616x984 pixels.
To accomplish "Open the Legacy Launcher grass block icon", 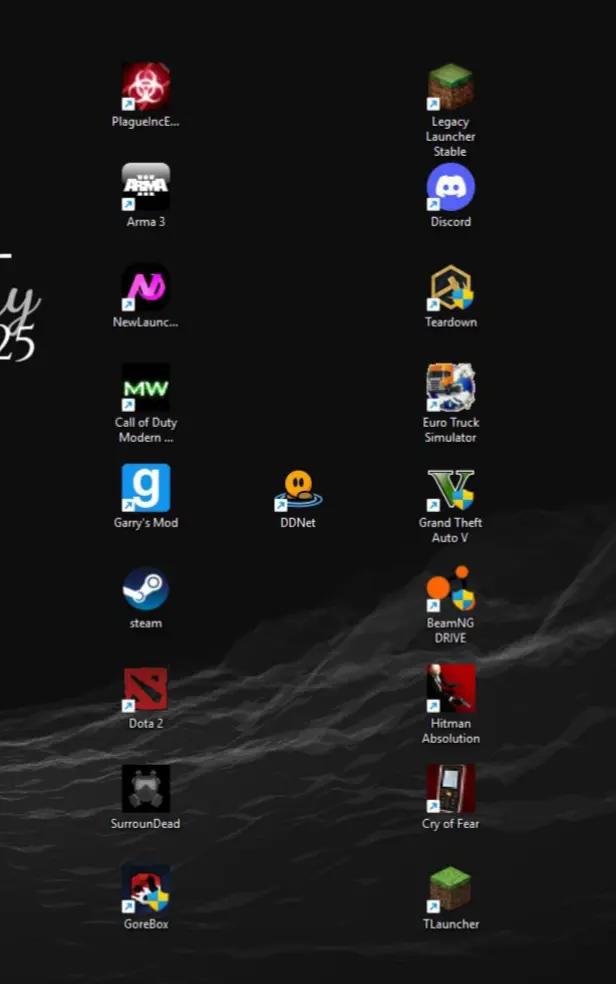I will point(450,86).
